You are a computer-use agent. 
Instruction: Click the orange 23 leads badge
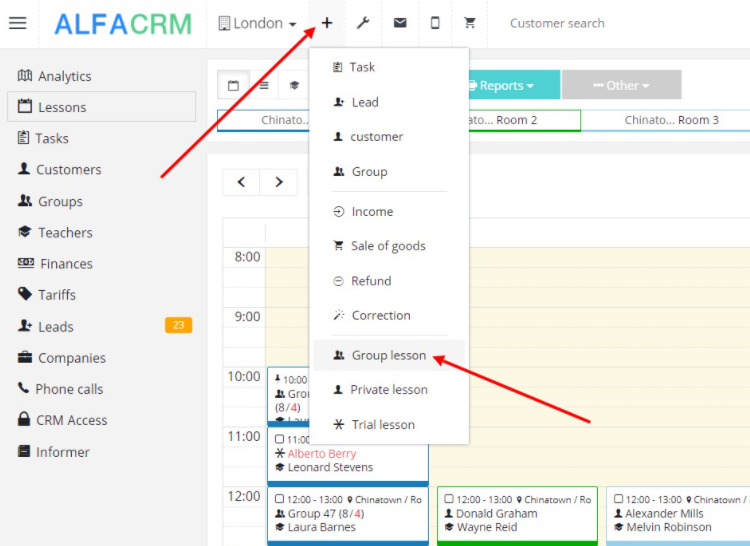click(x=178, y=325)
